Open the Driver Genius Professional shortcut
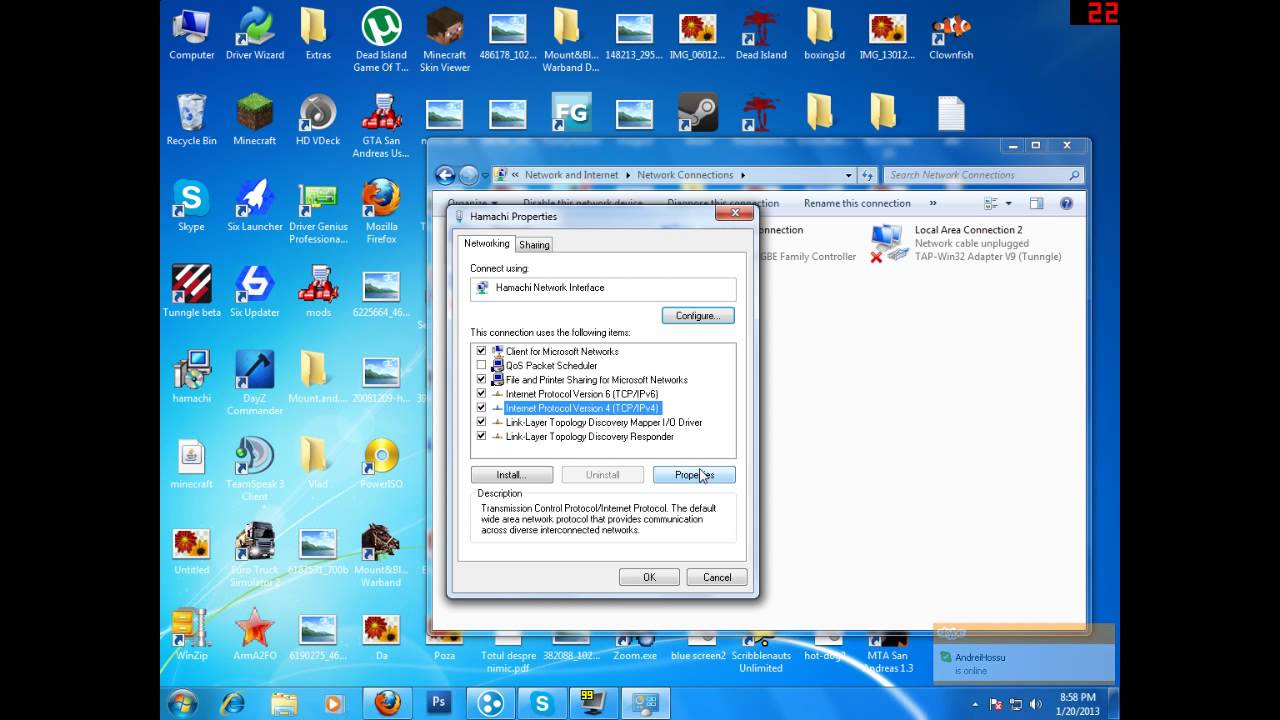 click(318, 212)
